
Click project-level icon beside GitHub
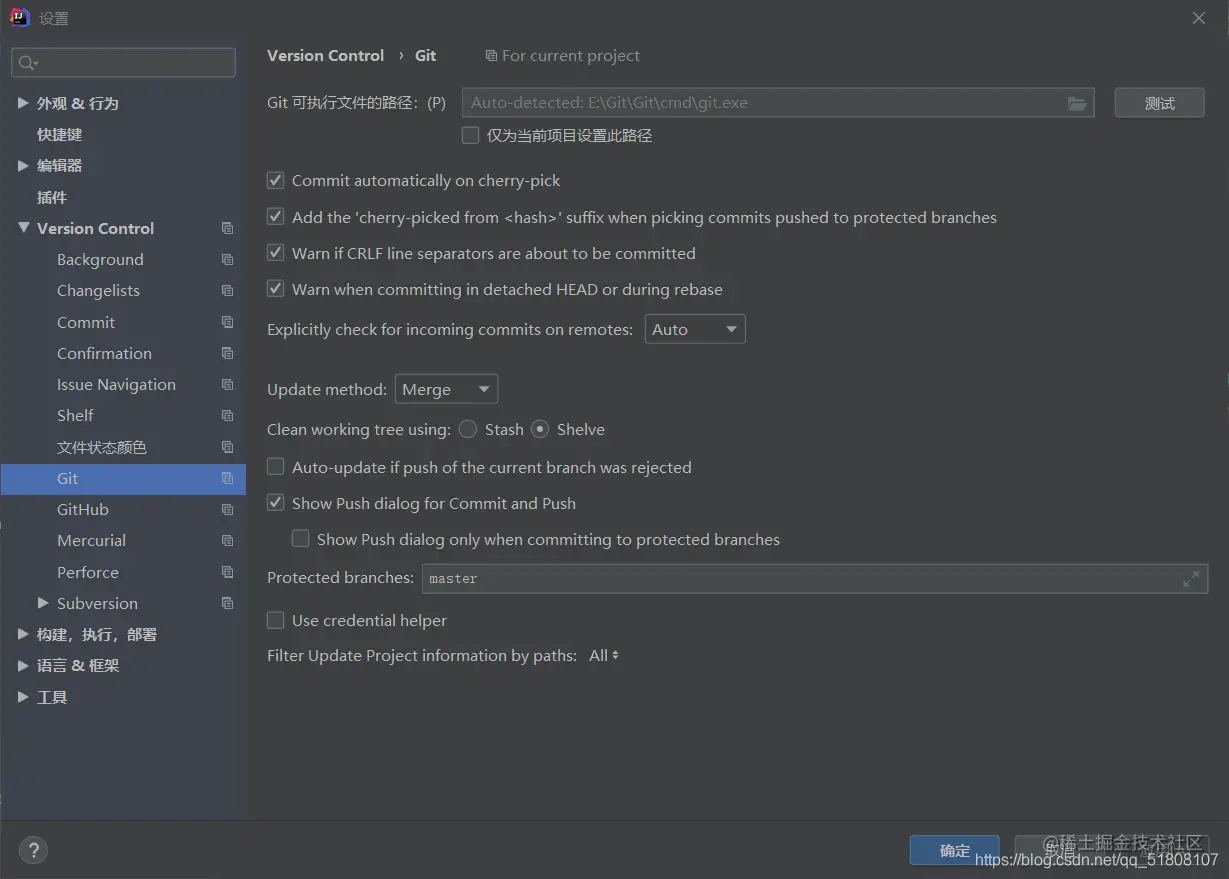point(227,510)
